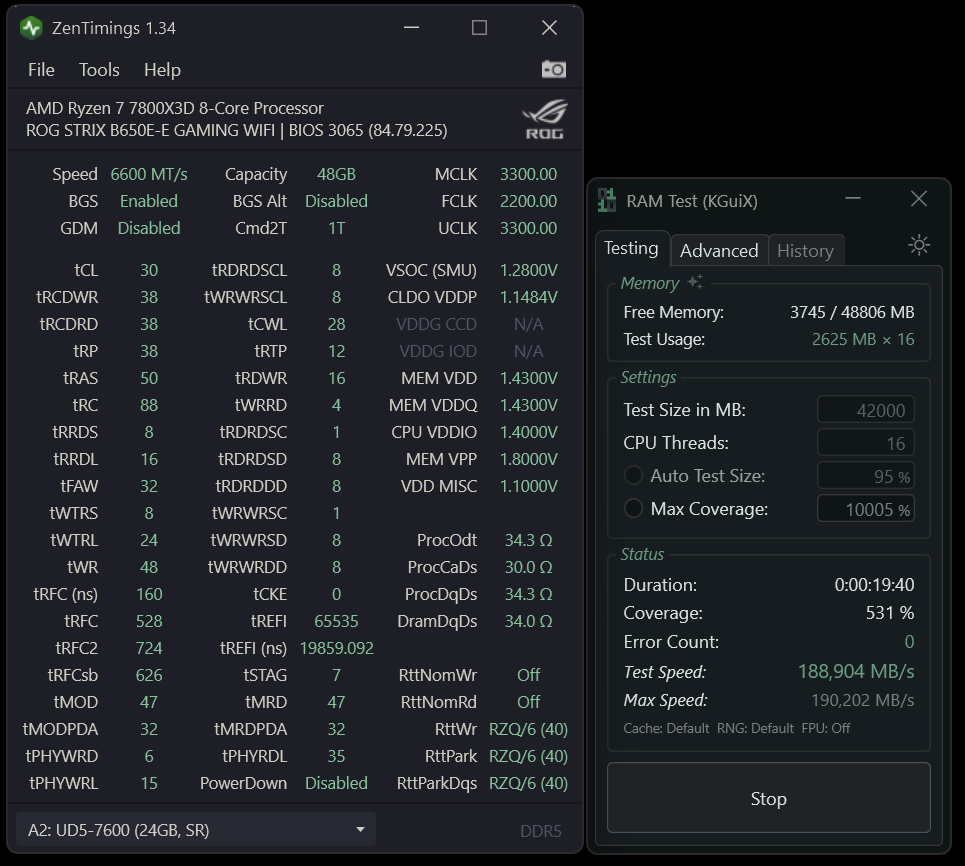Screen dimensions: 965x866
Task: Click the tRFC value 528
Action: pyautogui.click(x=149, y=621)
